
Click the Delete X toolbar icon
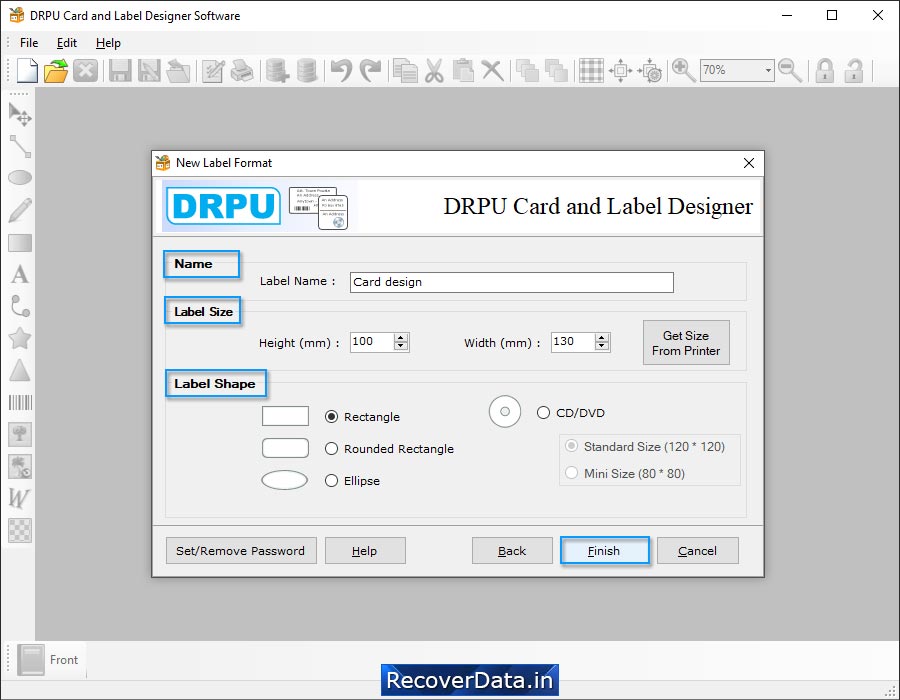click(x=492, y=71)
